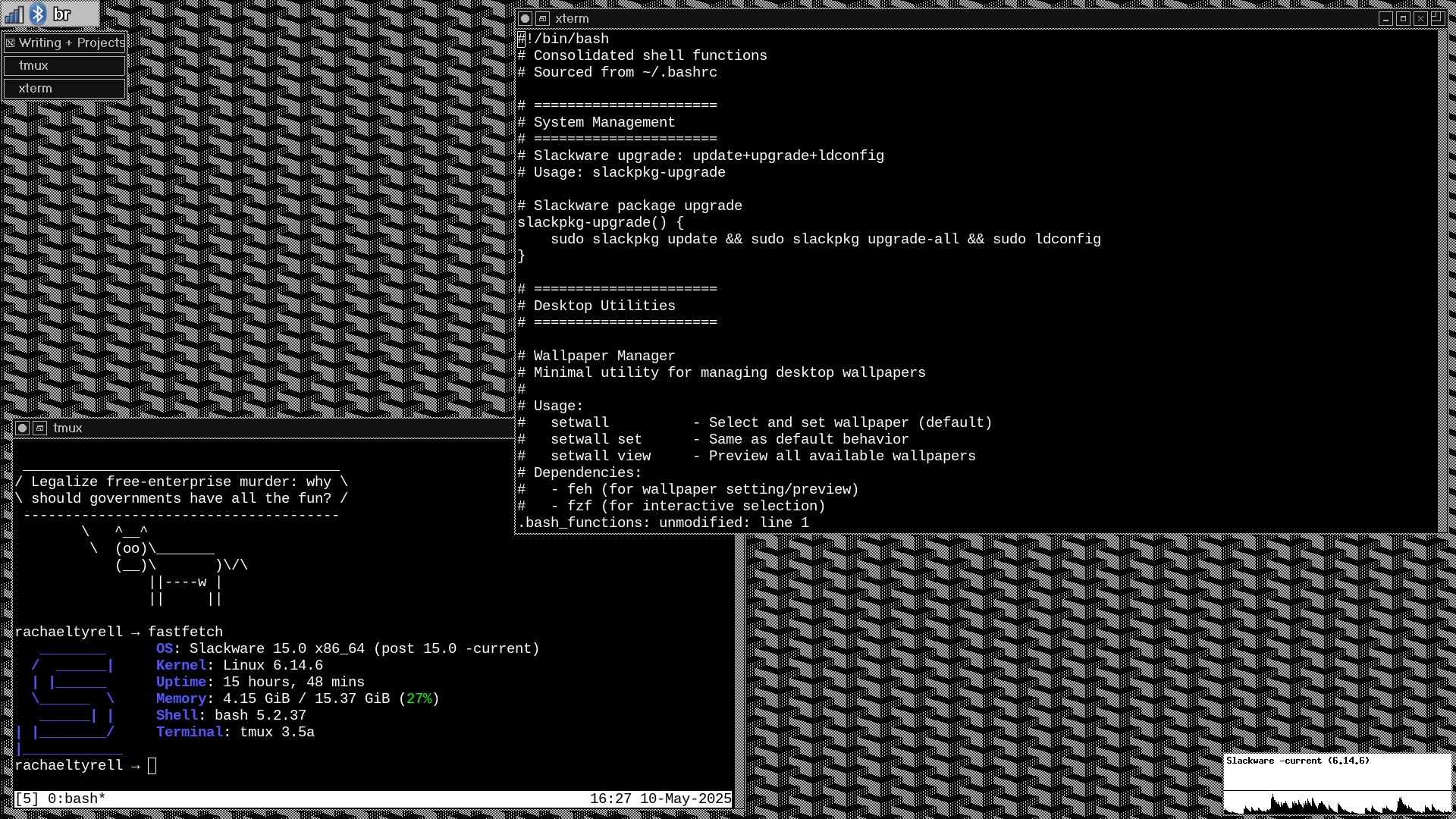Click the xterm vertical scrollbar

click(1444, 281)
